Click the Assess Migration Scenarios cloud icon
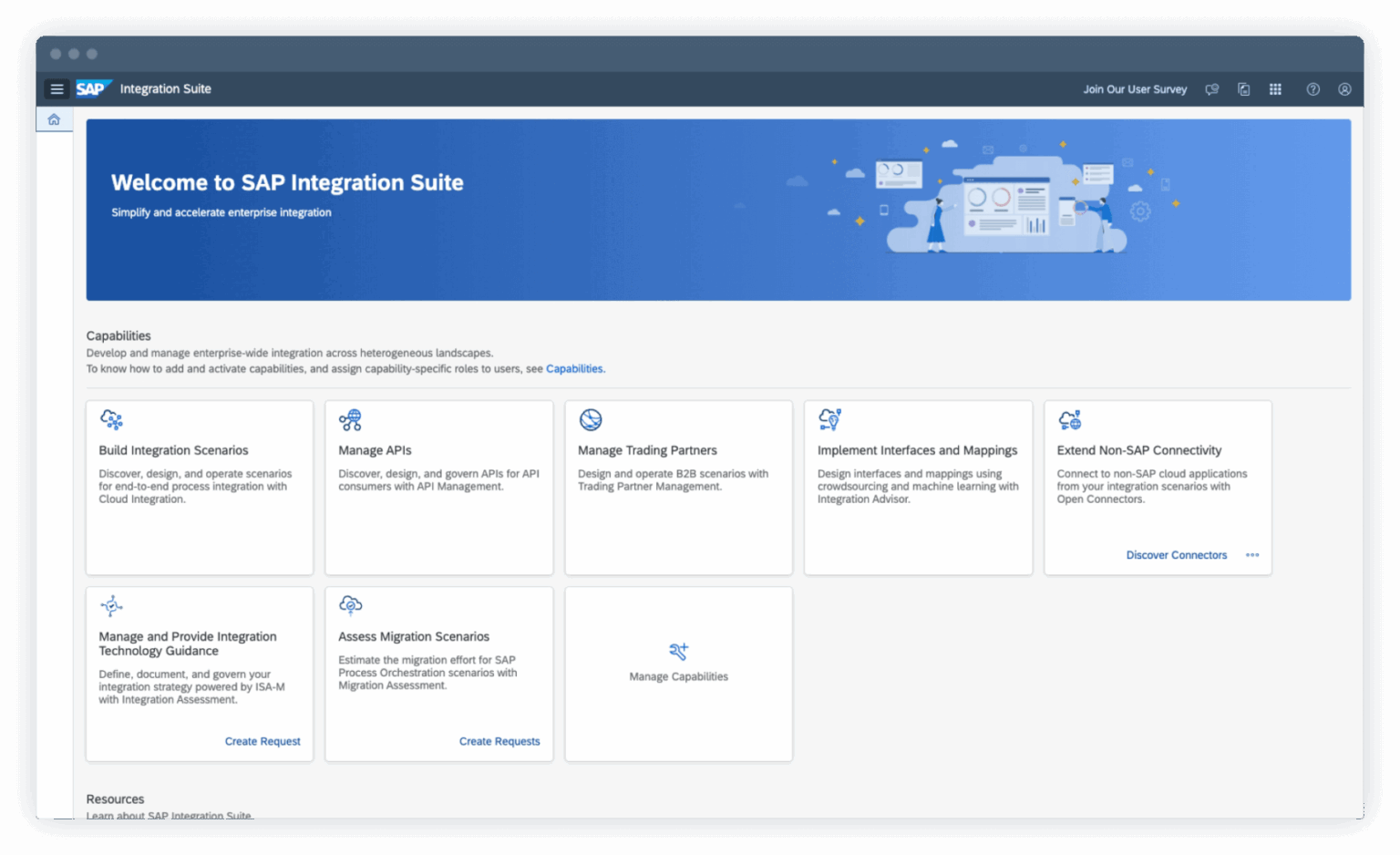Image resolution: width=1400 pixels, height=855 pixels. tap(351, 605)
